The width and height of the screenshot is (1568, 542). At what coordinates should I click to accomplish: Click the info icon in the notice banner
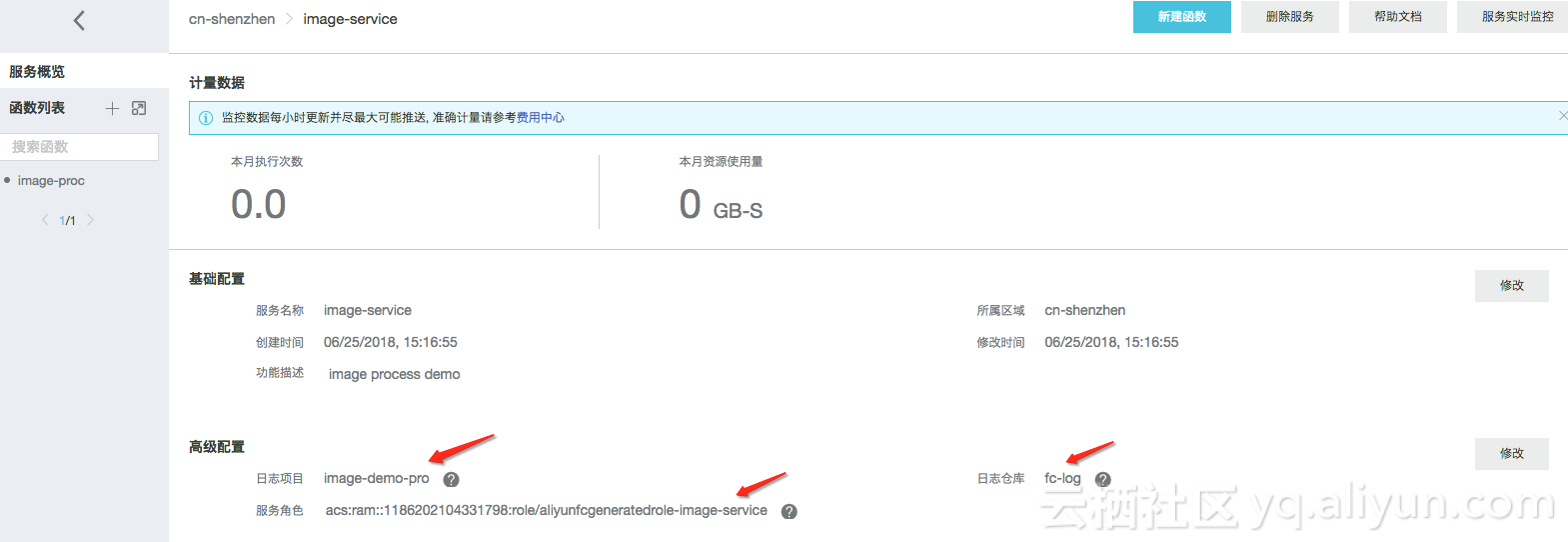(206, 118)
